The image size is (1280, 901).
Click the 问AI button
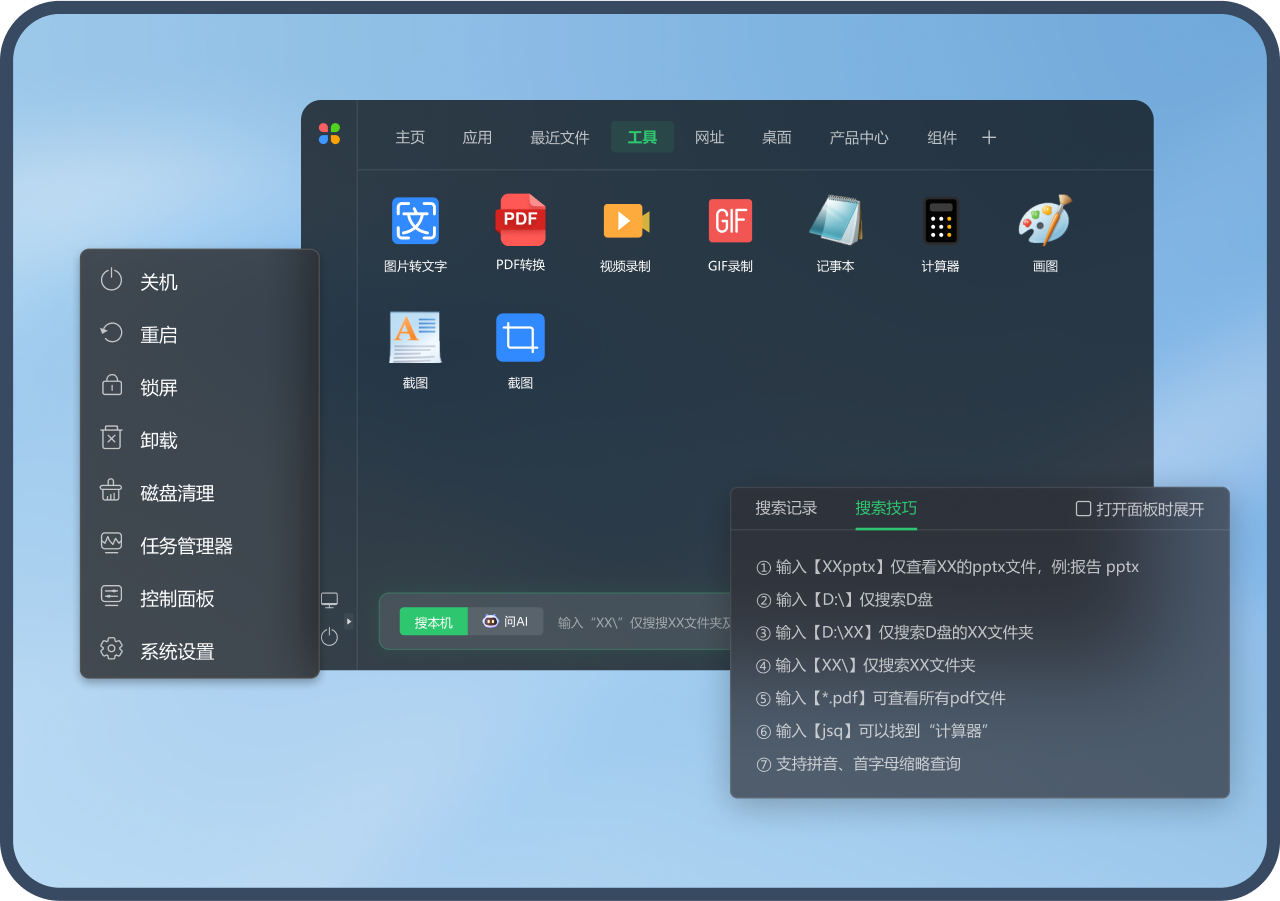coord(506,622)
